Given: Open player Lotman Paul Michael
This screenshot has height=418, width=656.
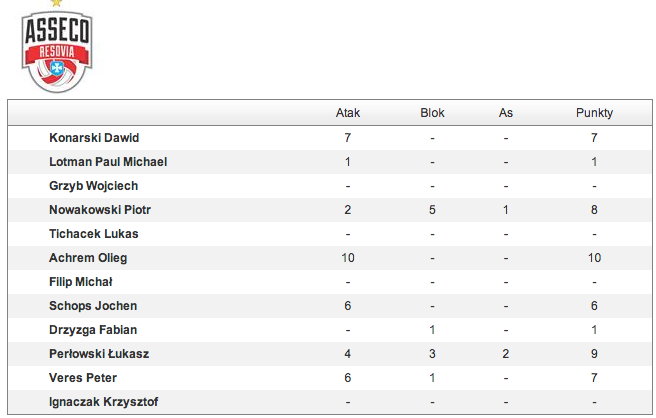Looking at the screenshot, I should pos(108,162).
